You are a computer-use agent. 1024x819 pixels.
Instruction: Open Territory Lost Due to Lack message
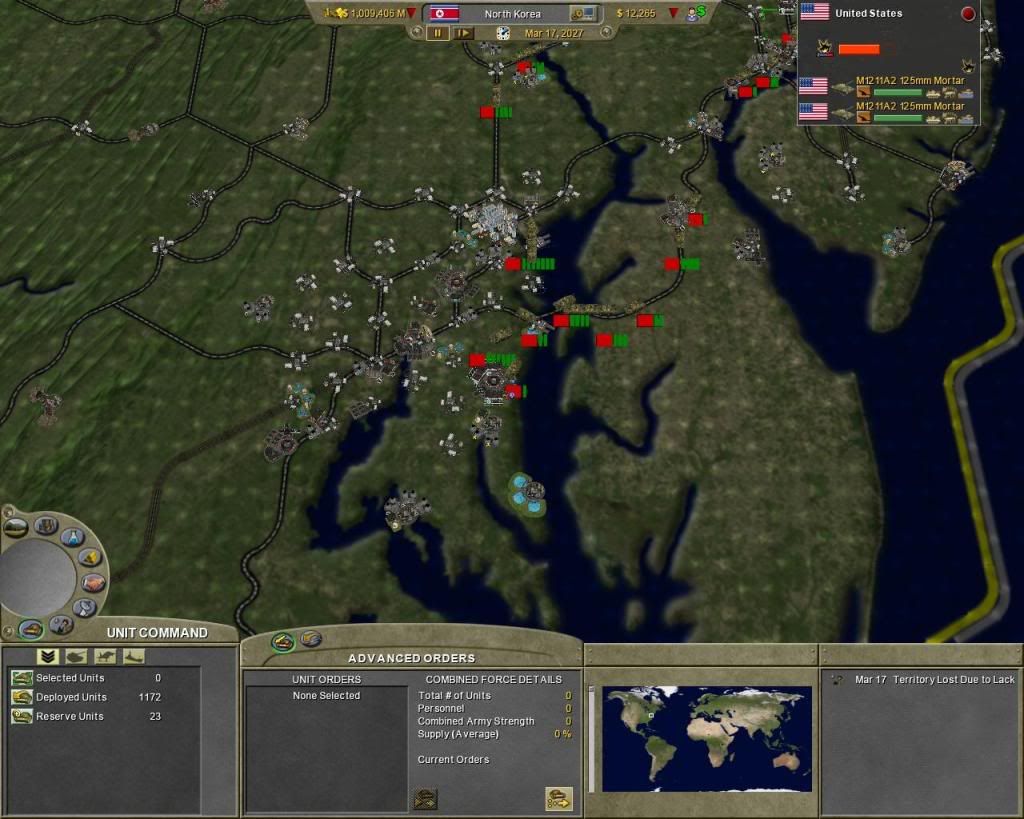pos(953,679)
